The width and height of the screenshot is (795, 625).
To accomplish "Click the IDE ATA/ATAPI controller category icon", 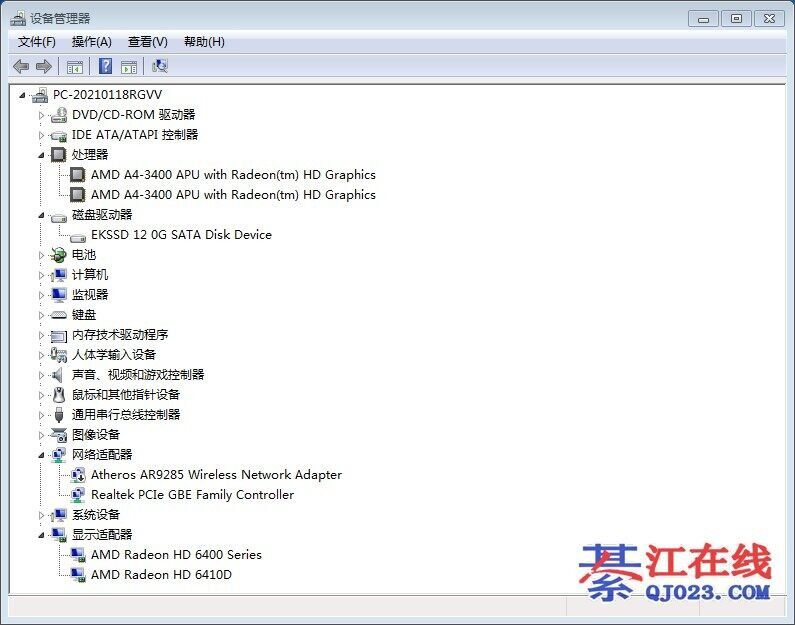I will tap(59, 135).
